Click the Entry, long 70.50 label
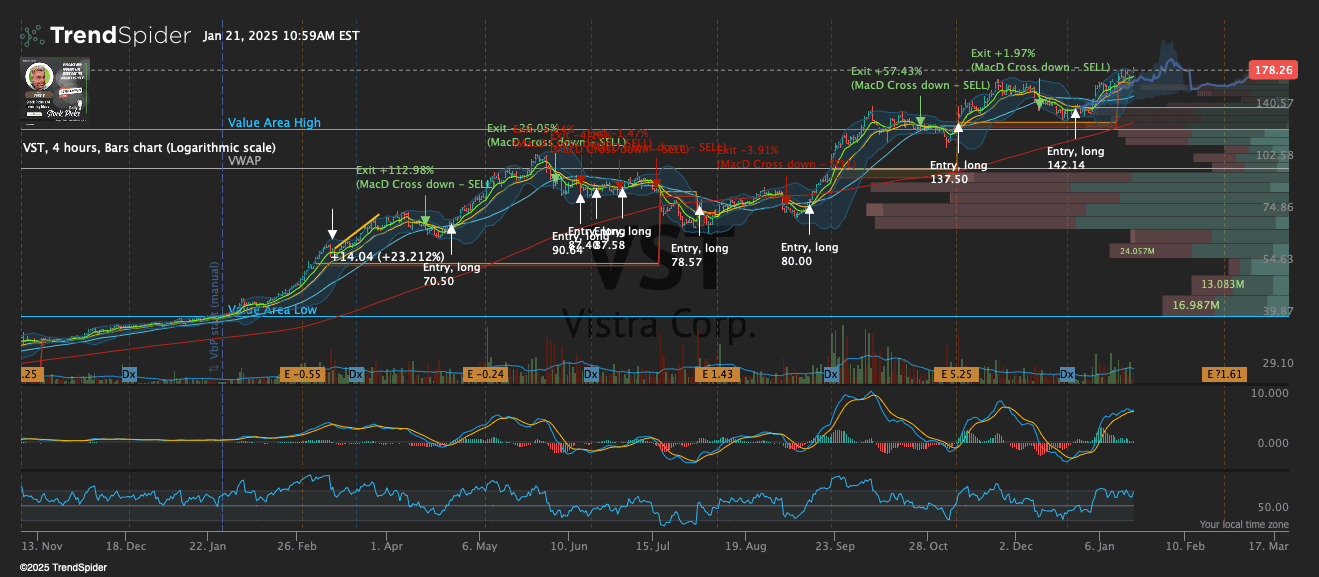 (x=451, y=274)
